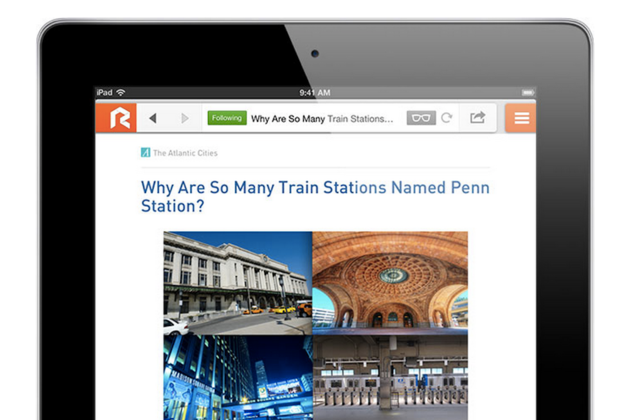Click the Penn Station article headline
This screenshot has width=630, height=420.
point(315,196)
